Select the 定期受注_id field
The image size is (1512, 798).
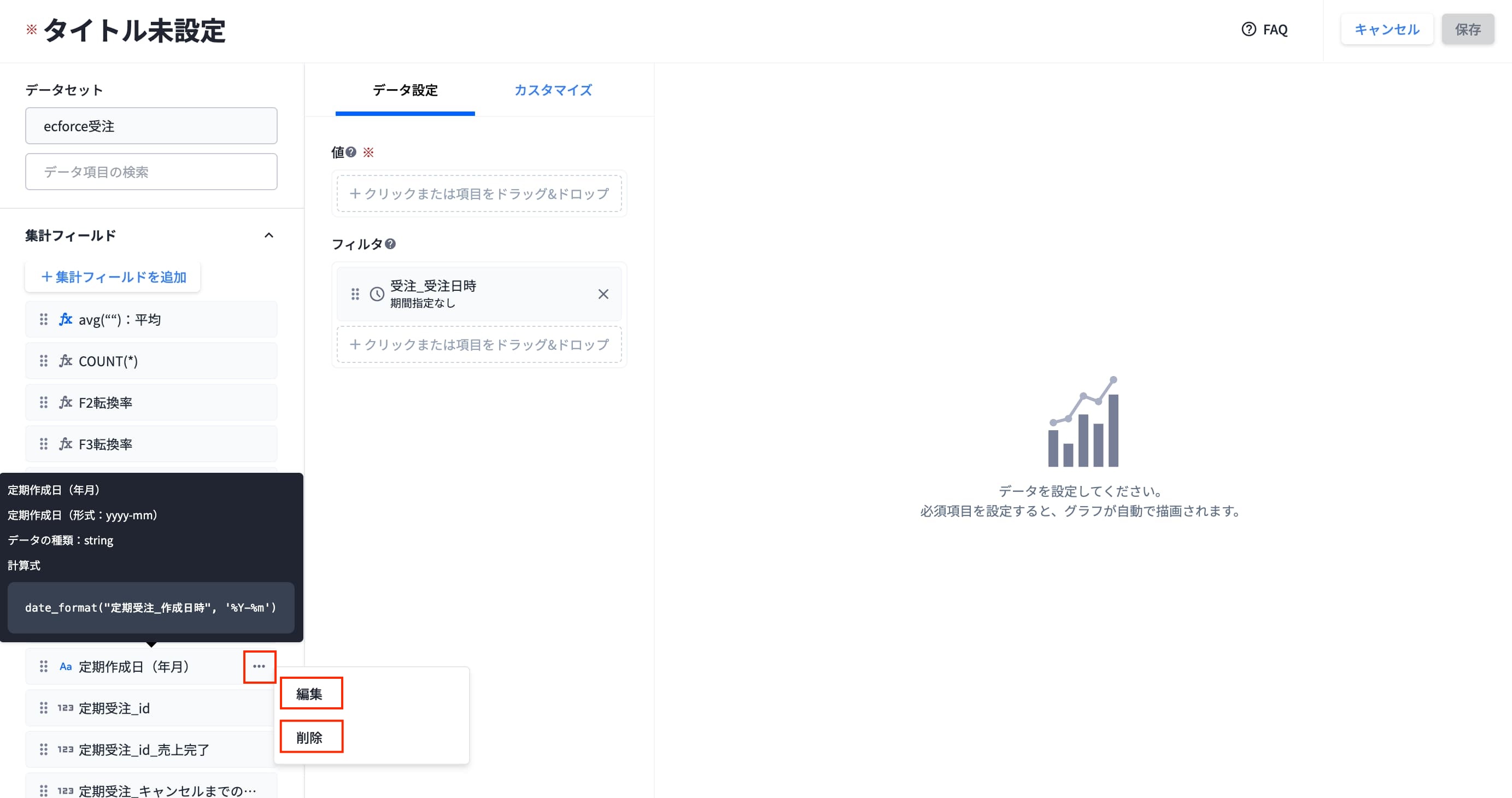coord(151,708)
